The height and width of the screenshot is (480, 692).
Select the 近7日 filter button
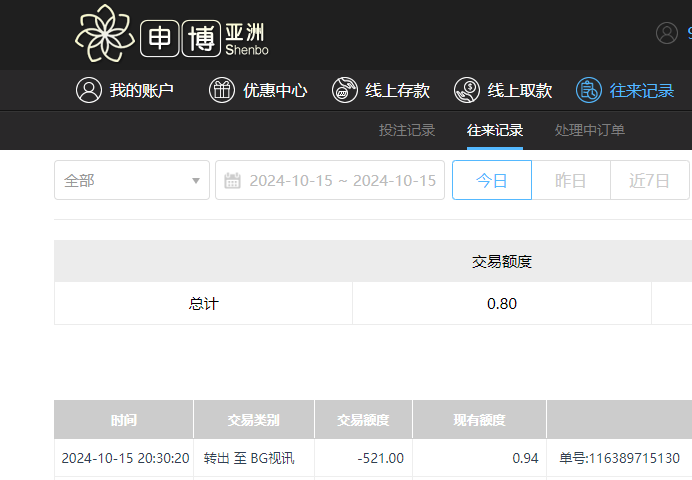pos(649,180)
